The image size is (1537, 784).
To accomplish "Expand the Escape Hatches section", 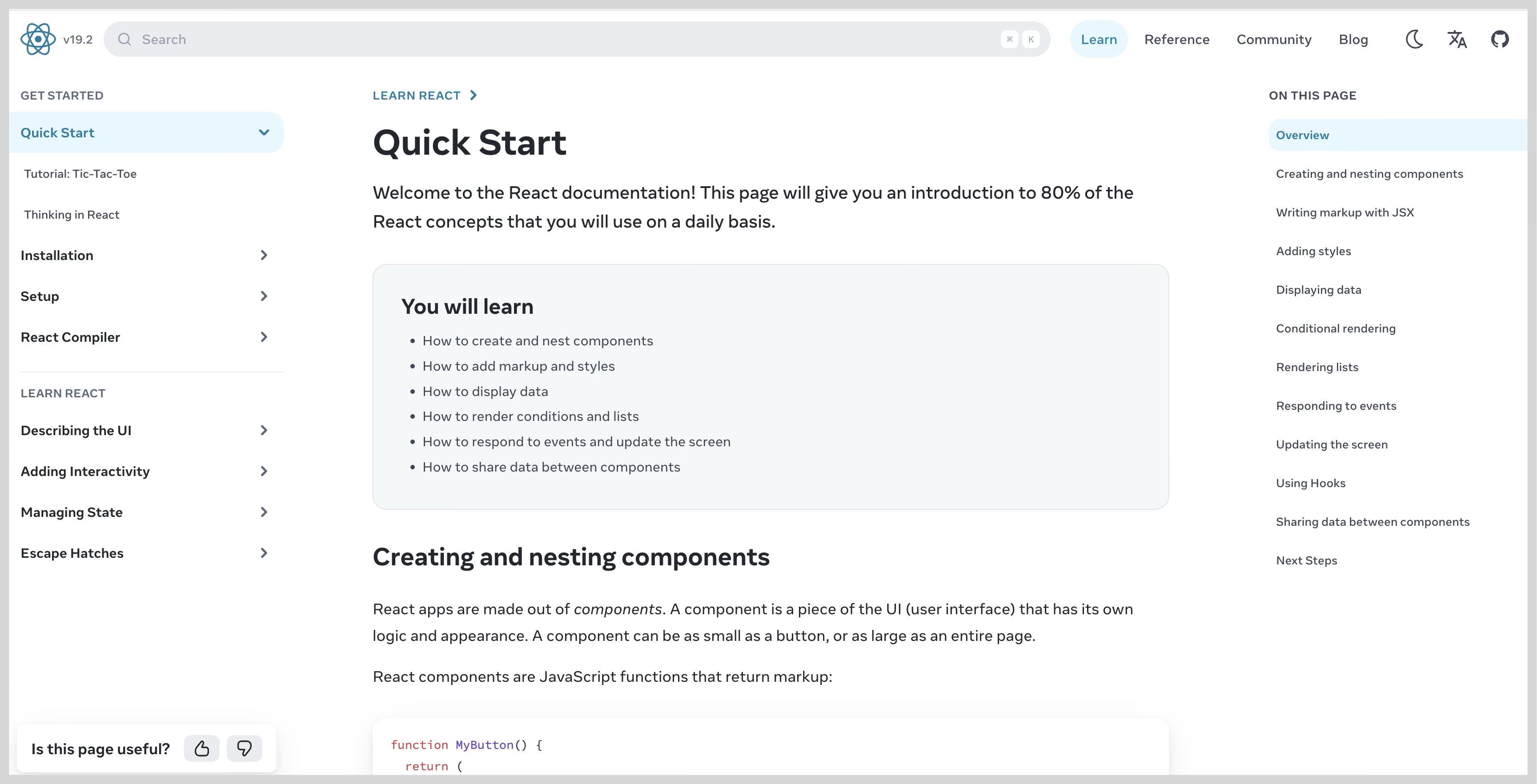I will tap(264, 552).
